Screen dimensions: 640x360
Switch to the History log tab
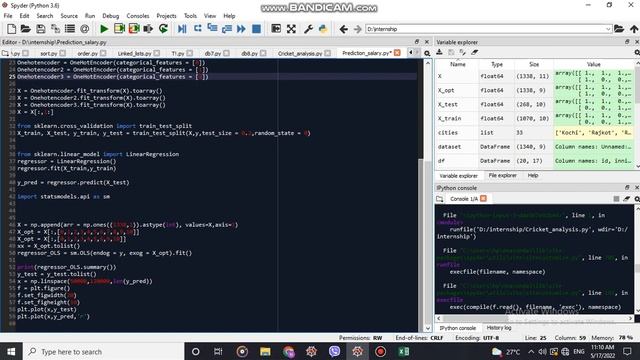pos(499,328)
